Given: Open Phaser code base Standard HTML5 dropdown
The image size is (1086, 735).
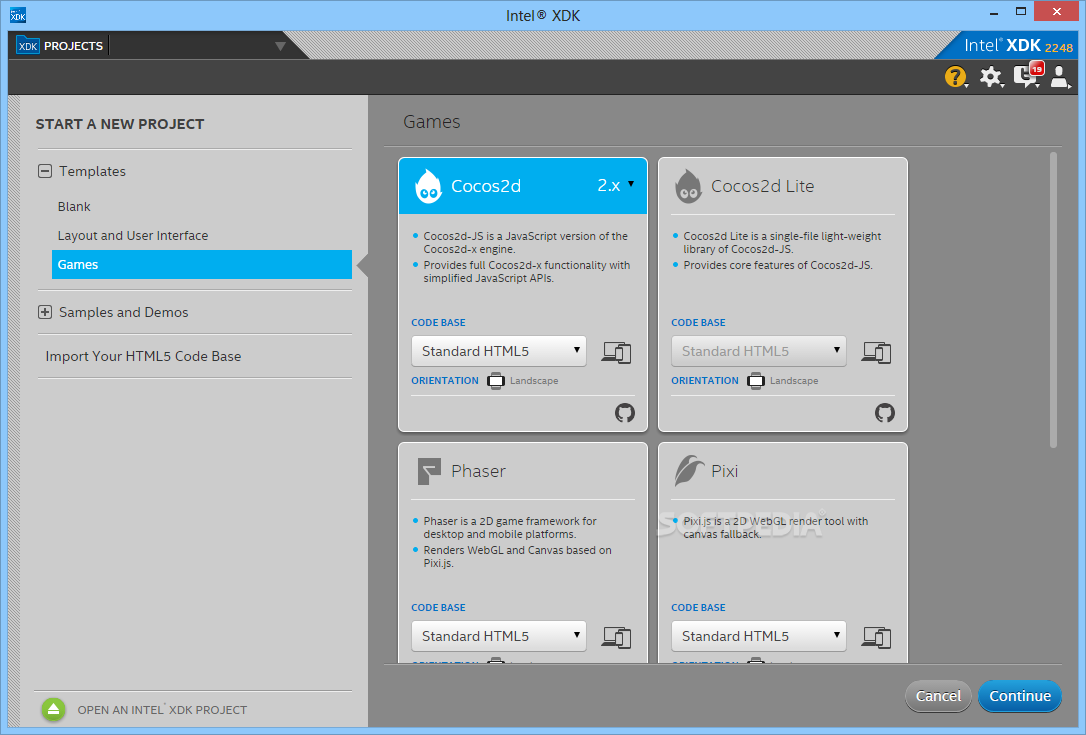Looking at the screenshot, I should [x=499, y=636].
